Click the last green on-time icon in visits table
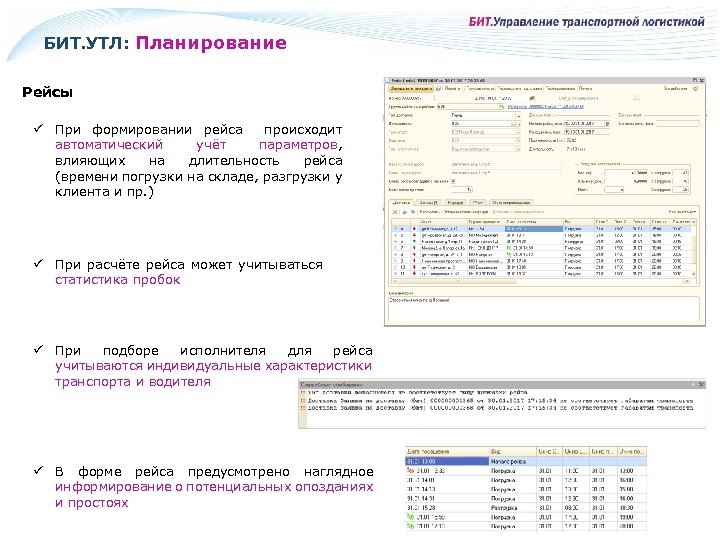This screenshot has height=540, width=720. click(411, 526)
